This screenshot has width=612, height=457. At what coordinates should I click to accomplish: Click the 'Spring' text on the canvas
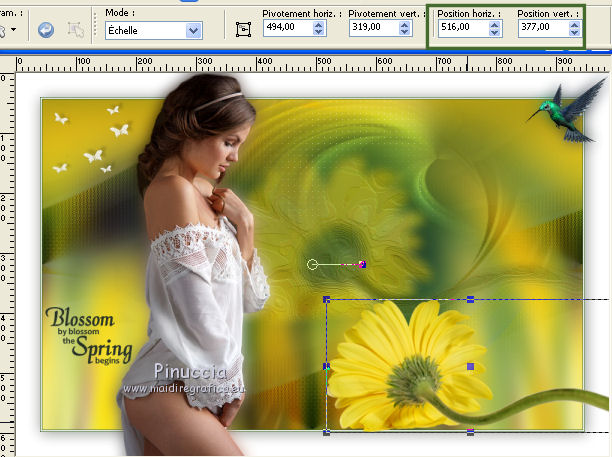[103, 349]
